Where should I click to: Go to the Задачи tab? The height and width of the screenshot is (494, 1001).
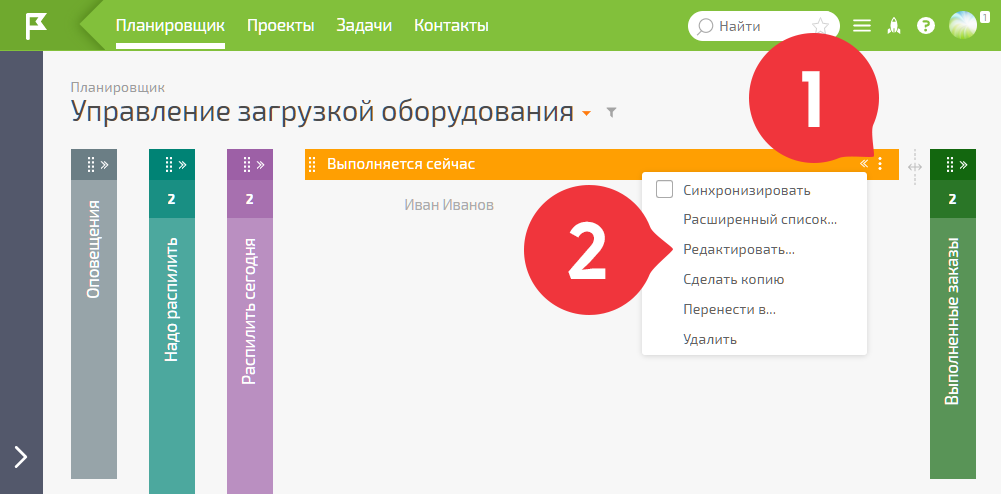(x=364, y=26)
